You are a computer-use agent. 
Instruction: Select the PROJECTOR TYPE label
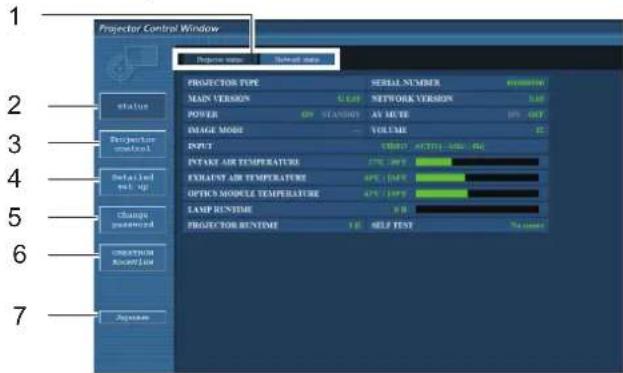tap(223, 83)
